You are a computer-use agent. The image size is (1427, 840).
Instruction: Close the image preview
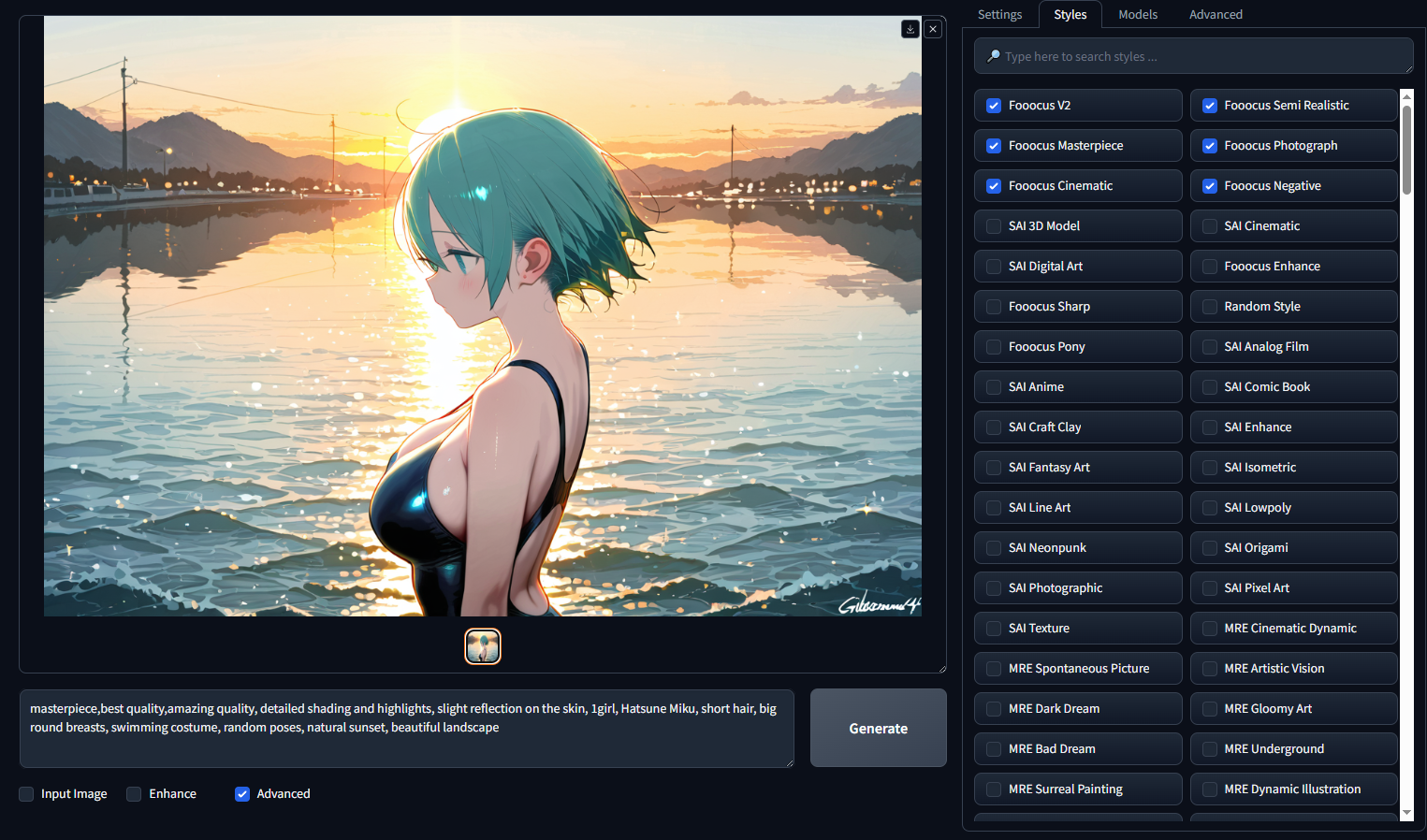coord(933,29)
